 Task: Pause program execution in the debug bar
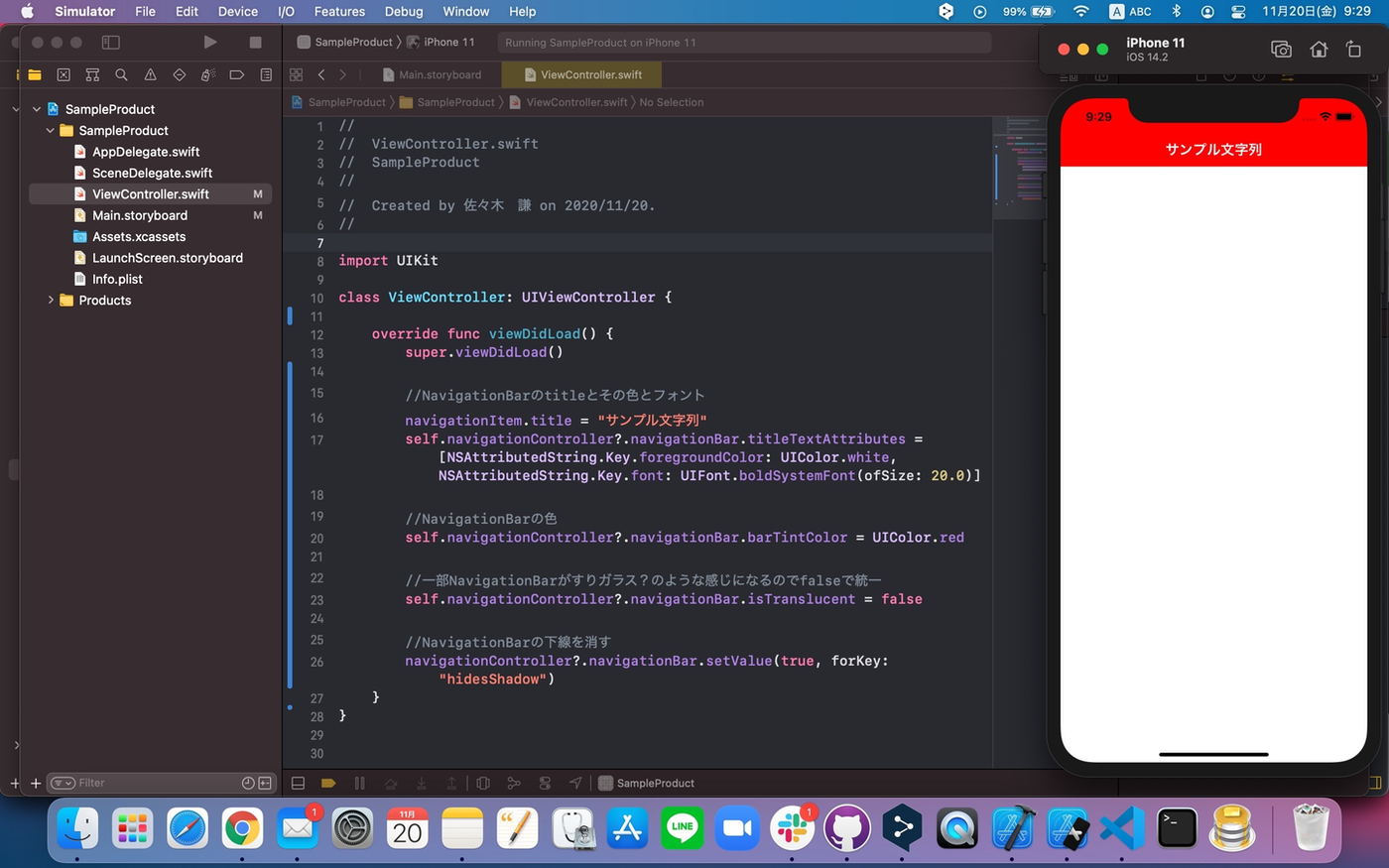tap(359, 783)
